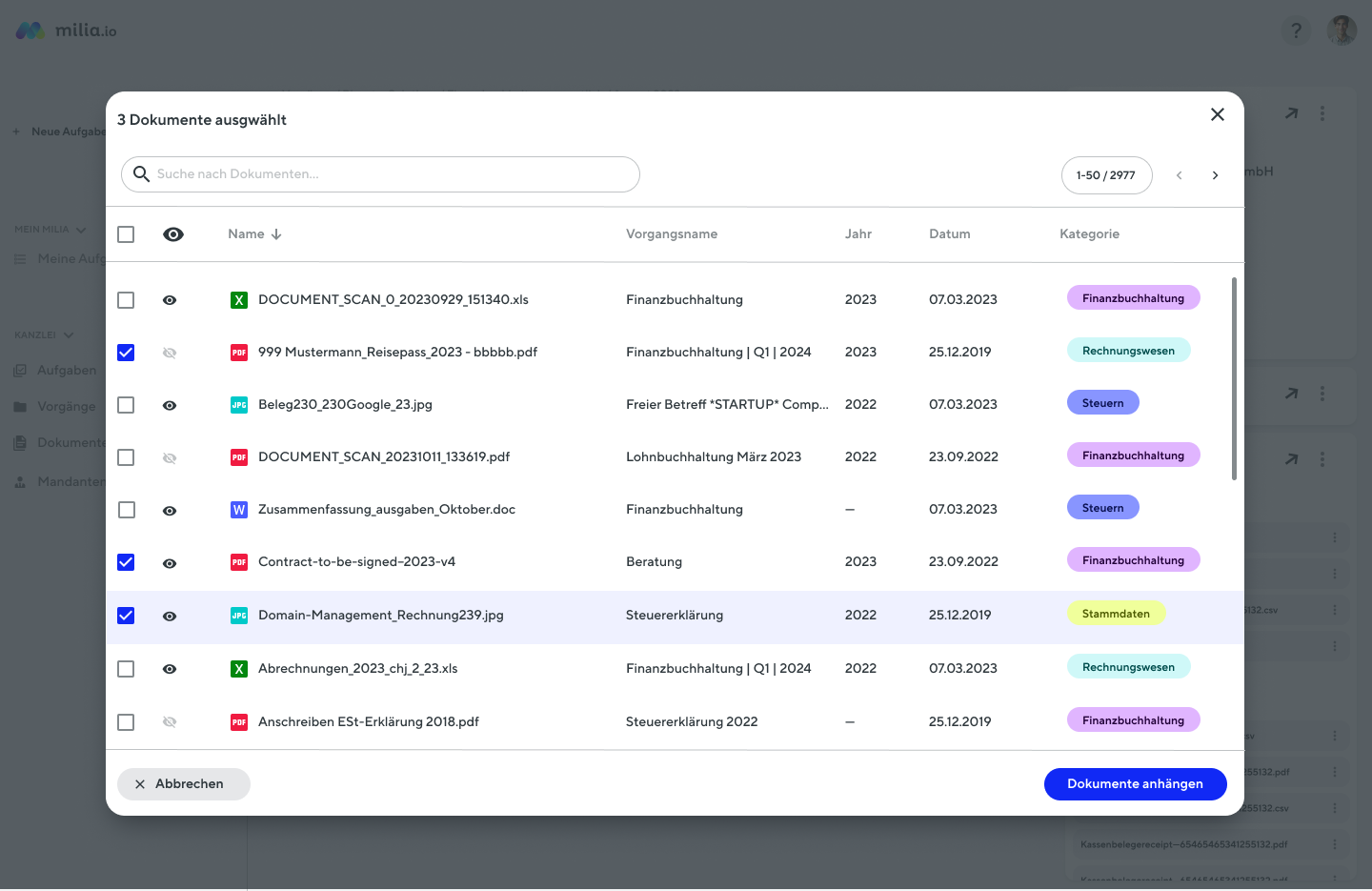This screenshot has width=1372, height=891.
Task: Close the document selection dialog
Action: coord(1217,114)
